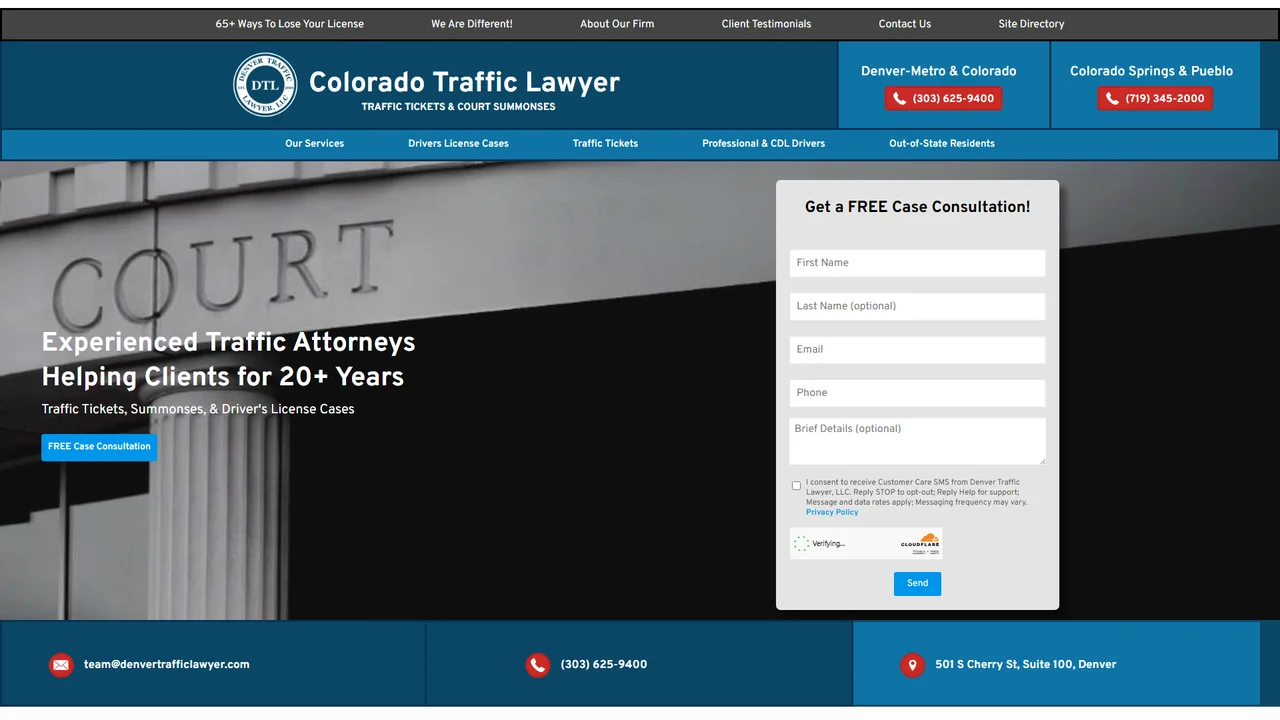Click the Cloudflare verifying spinner icon
Image resolution: width=1280 pixels, height=720 pixels.
[x=801, y=544]
